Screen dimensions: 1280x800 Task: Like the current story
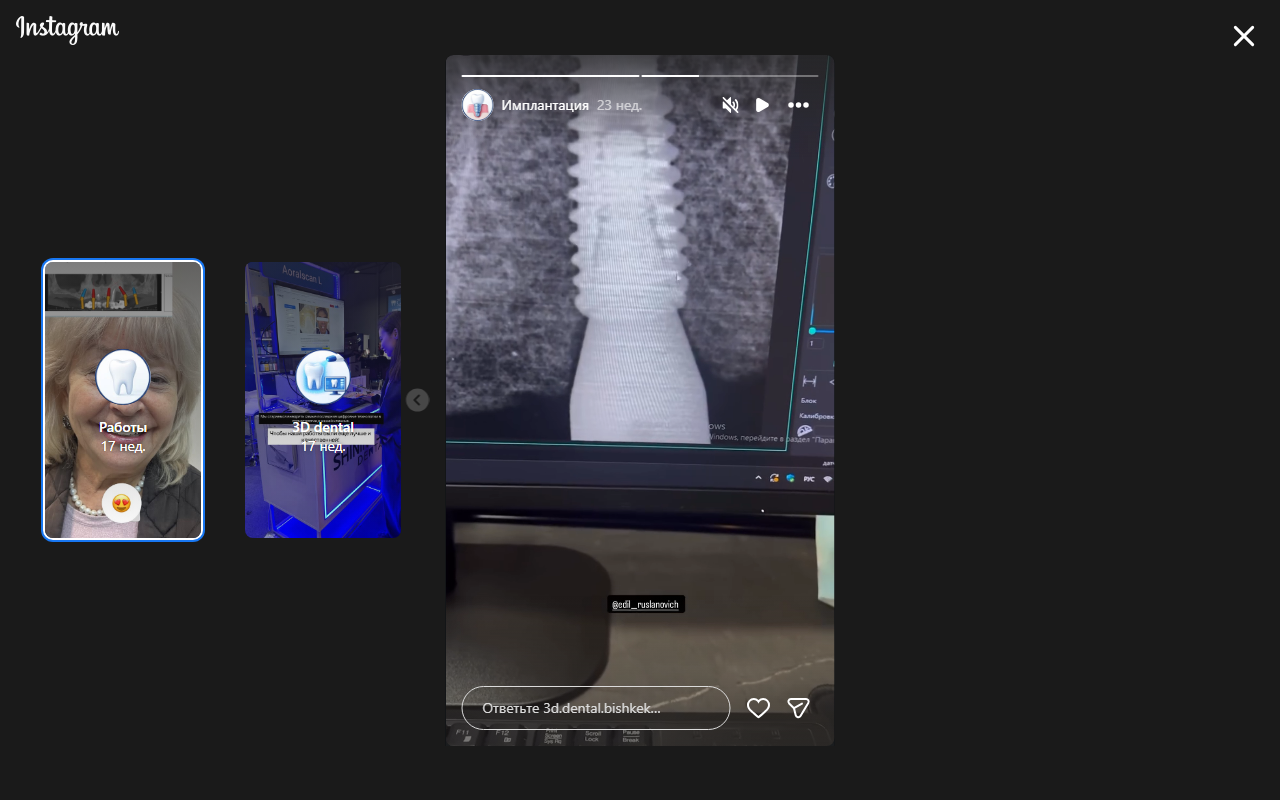click(758, 707)
